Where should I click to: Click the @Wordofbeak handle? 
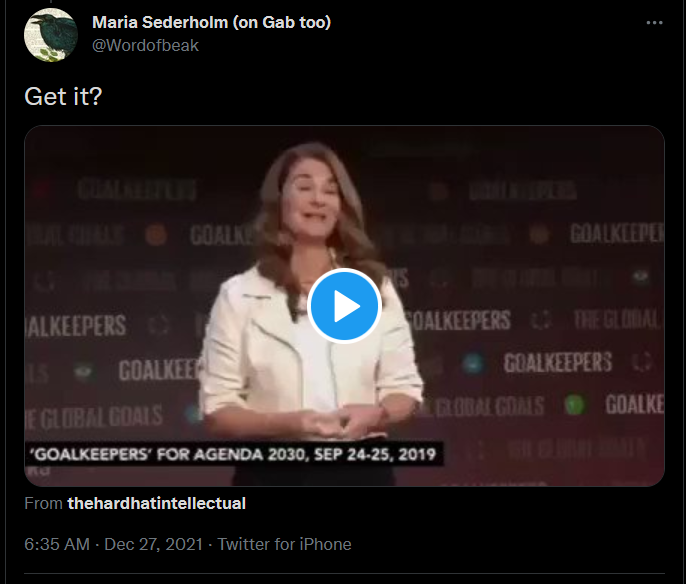pyautogui.click(x=145, y=45)
